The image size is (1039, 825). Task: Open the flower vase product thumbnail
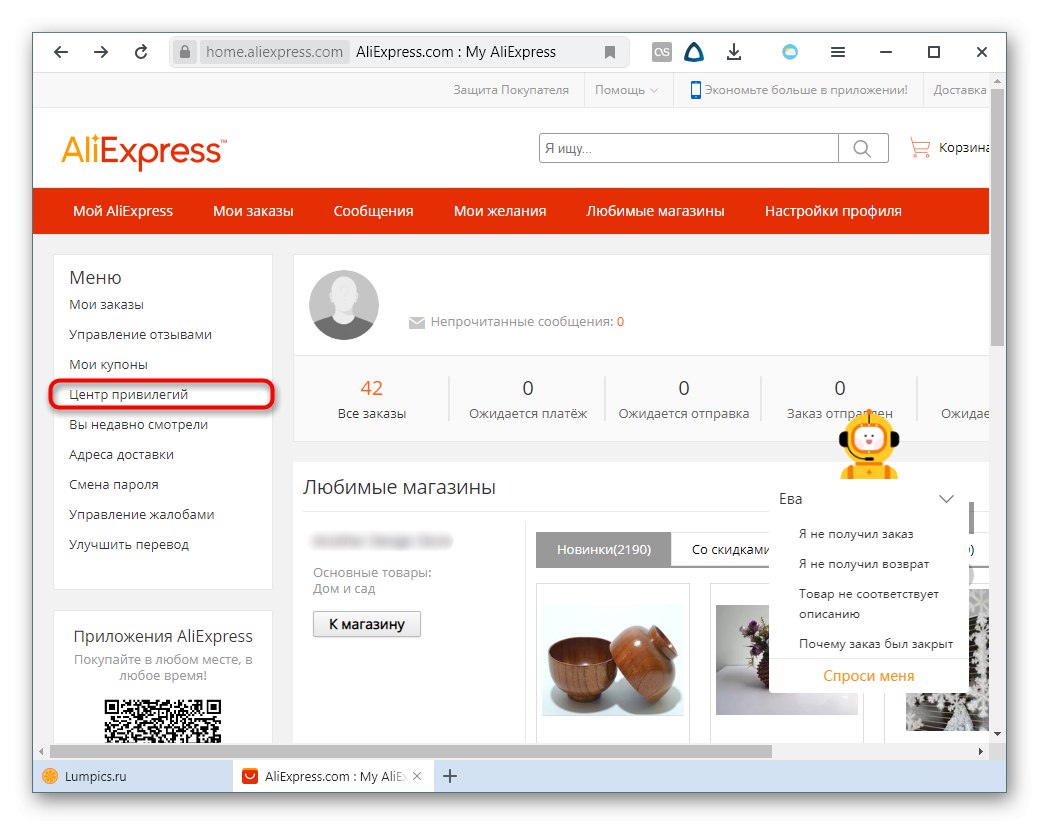point(742,659)
